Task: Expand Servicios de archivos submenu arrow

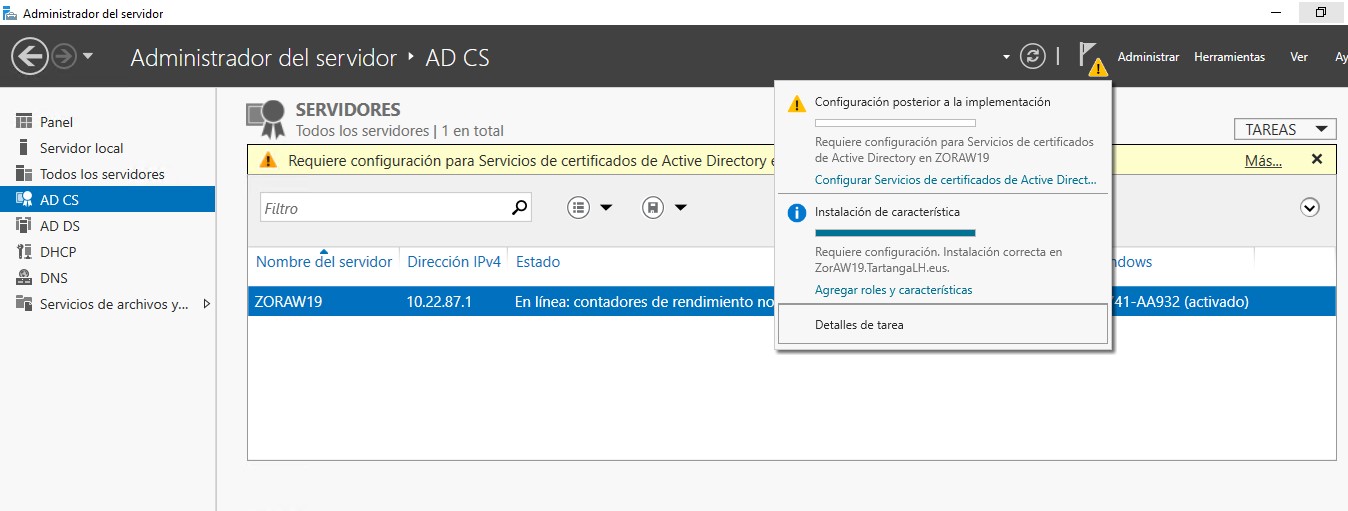Action: (207, 304)
